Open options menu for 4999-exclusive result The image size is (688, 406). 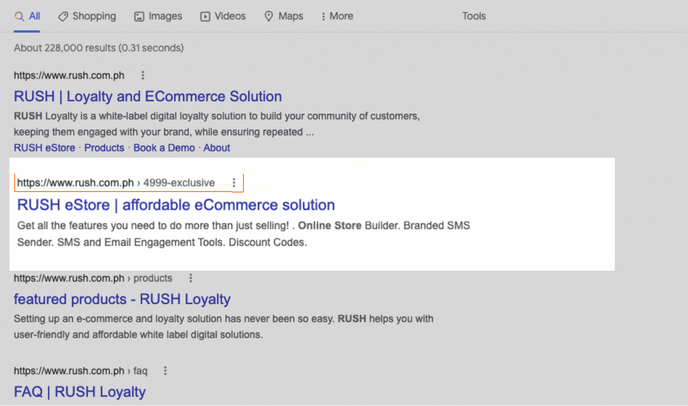(234, 183)
